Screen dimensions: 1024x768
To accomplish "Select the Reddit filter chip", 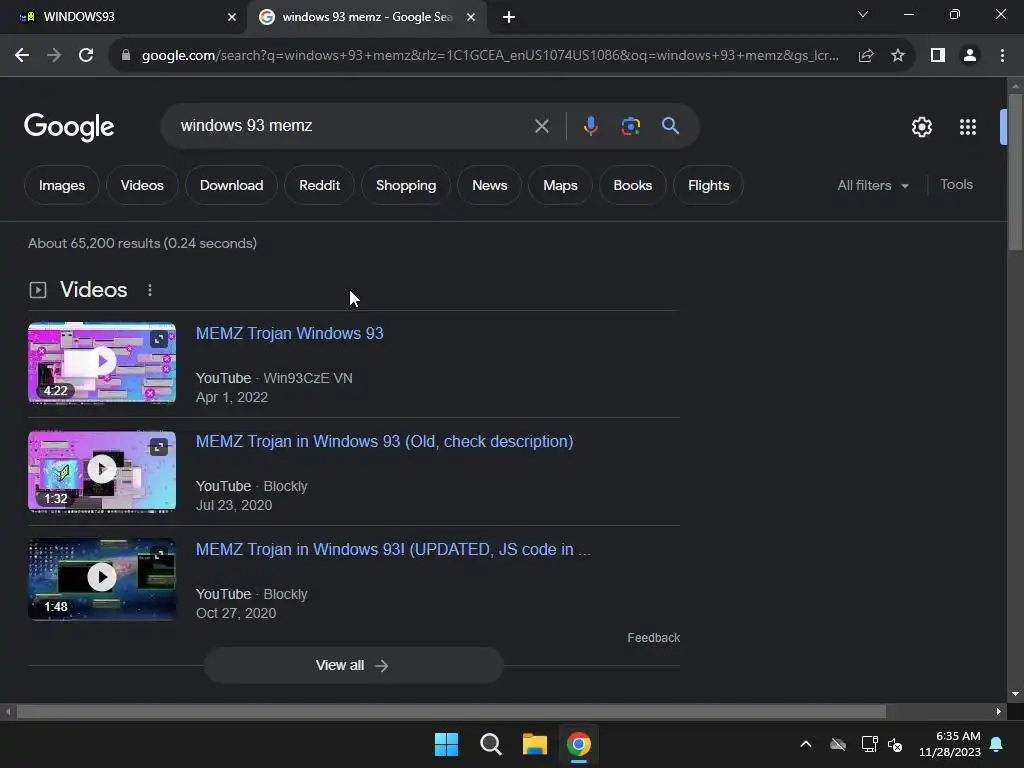I will pos(319,185).
